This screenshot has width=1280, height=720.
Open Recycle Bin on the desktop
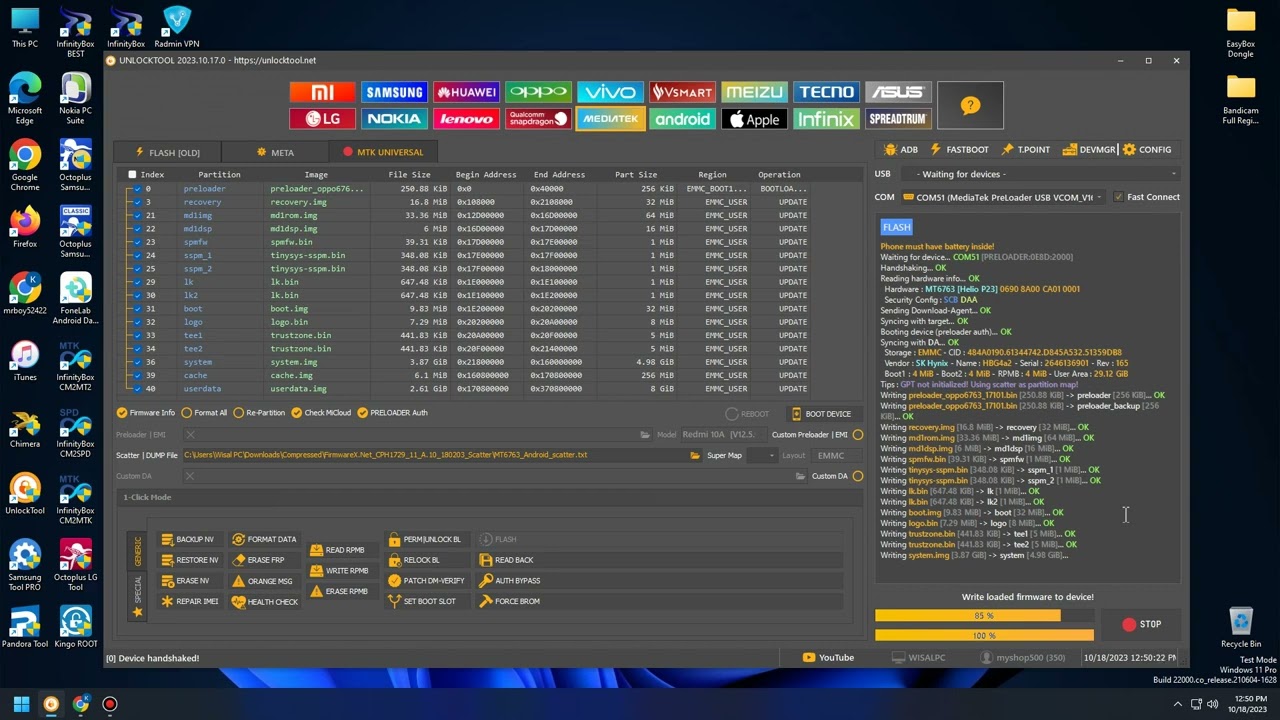click(x=1241, y=628)
